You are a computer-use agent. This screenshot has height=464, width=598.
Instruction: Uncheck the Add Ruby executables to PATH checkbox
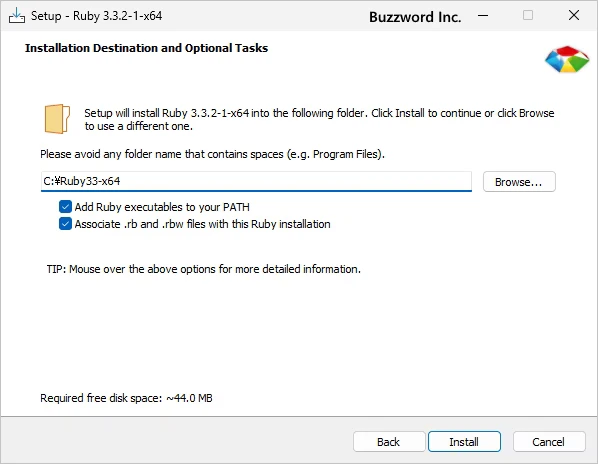65,207
